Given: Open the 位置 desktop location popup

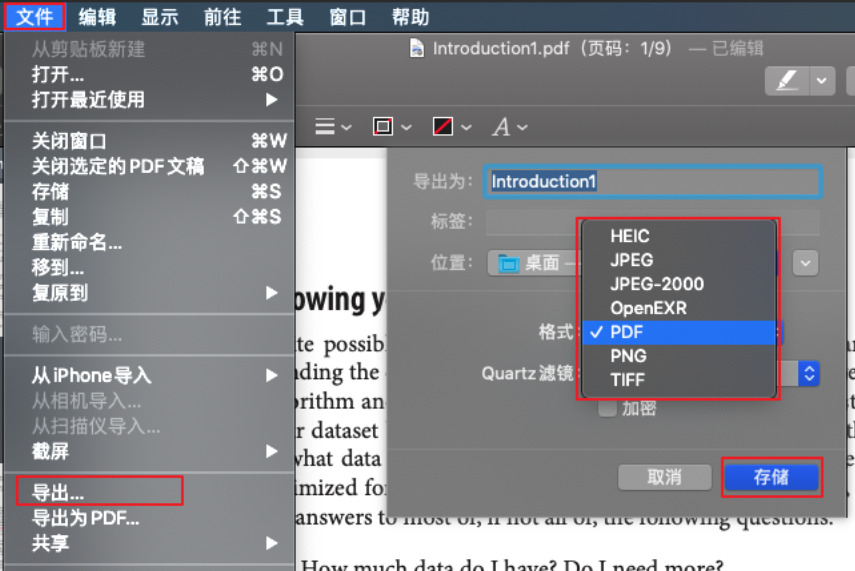Looking at the screenshot, I should point(534,263).
